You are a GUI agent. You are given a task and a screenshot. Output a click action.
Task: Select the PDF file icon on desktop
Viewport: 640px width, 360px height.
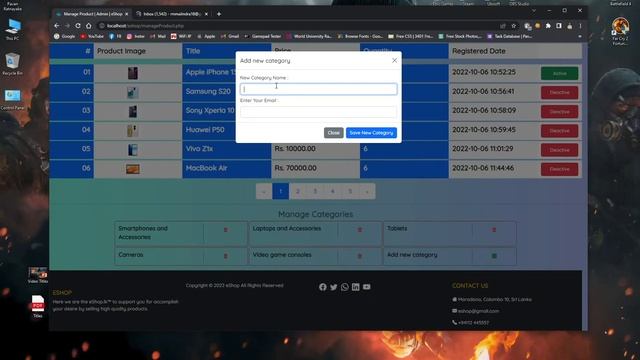(38, 307)
